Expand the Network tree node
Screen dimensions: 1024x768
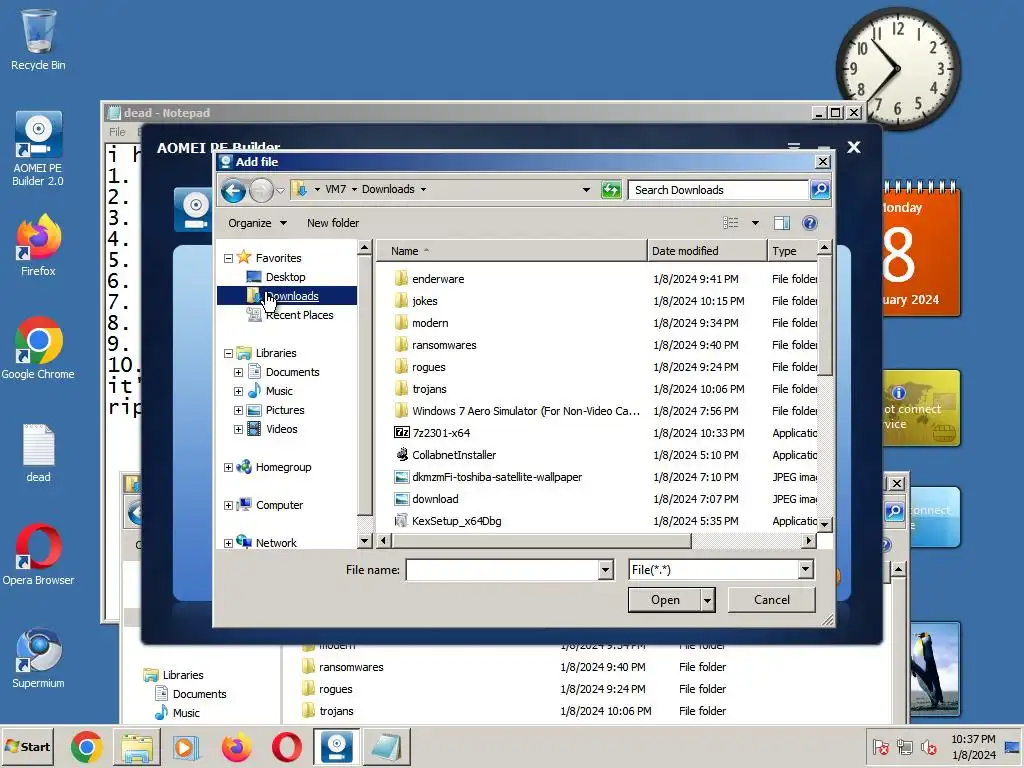[229, 543]
